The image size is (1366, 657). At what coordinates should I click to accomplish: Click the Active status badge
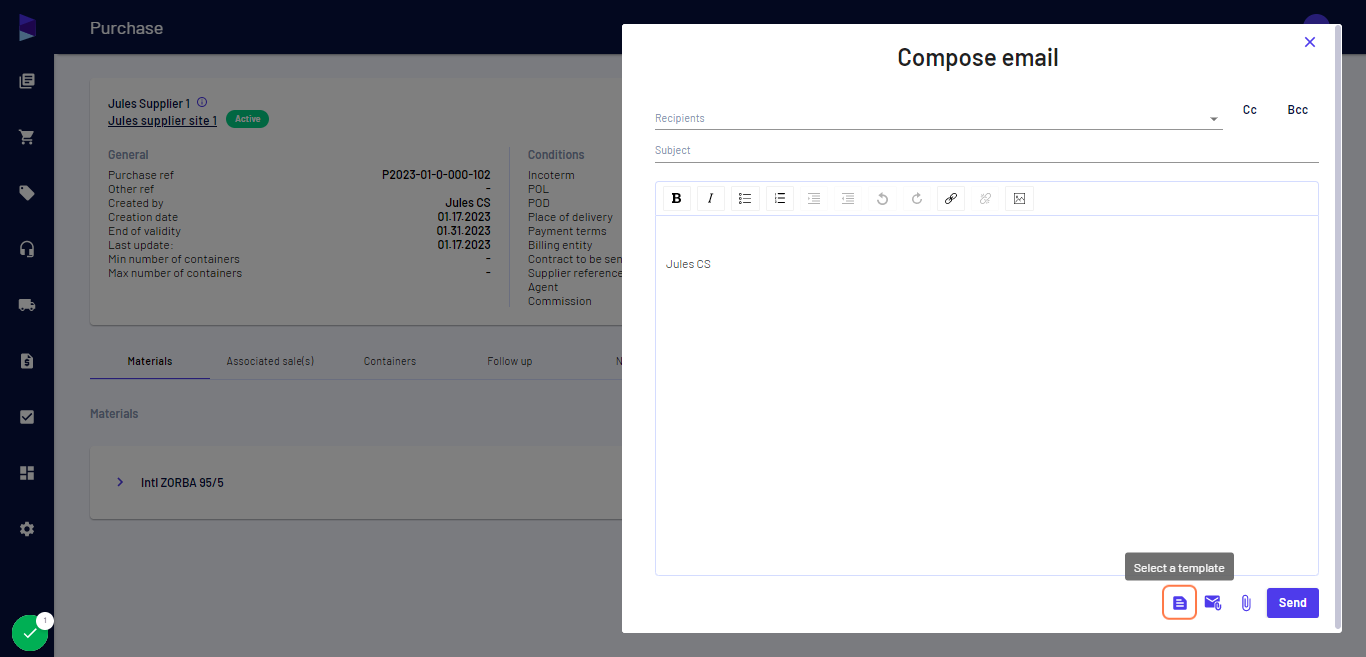tap(247, 119)
